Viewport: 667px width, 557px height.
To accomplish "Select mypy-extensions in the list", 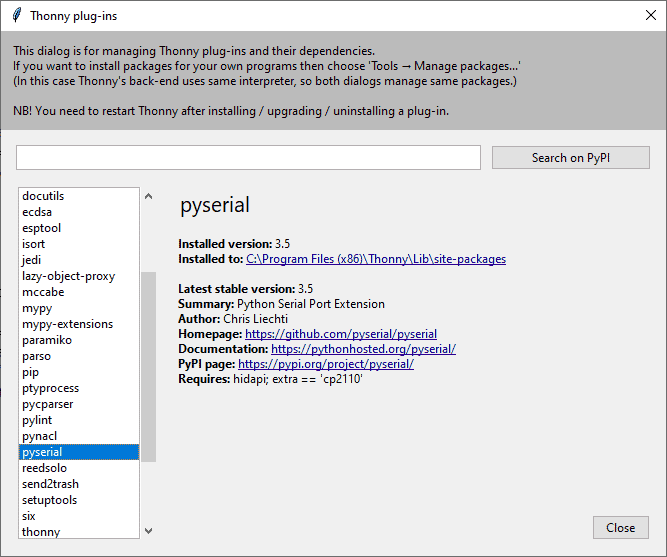I will click(79, 324).
